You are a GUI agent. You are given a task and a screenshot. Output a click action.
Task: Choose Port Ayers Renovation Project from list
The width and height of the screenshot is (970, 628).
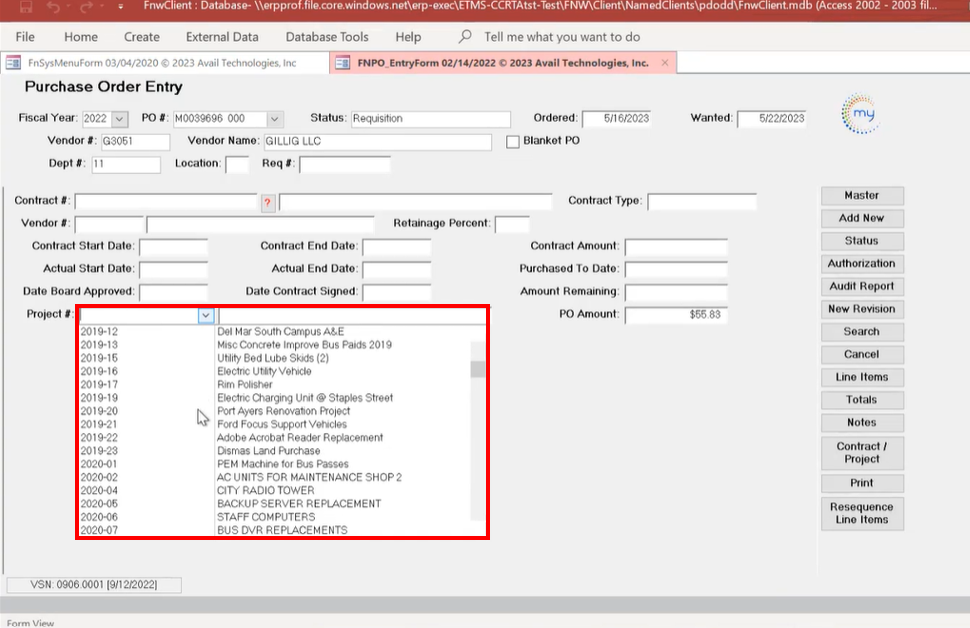(x=283, y=411)
